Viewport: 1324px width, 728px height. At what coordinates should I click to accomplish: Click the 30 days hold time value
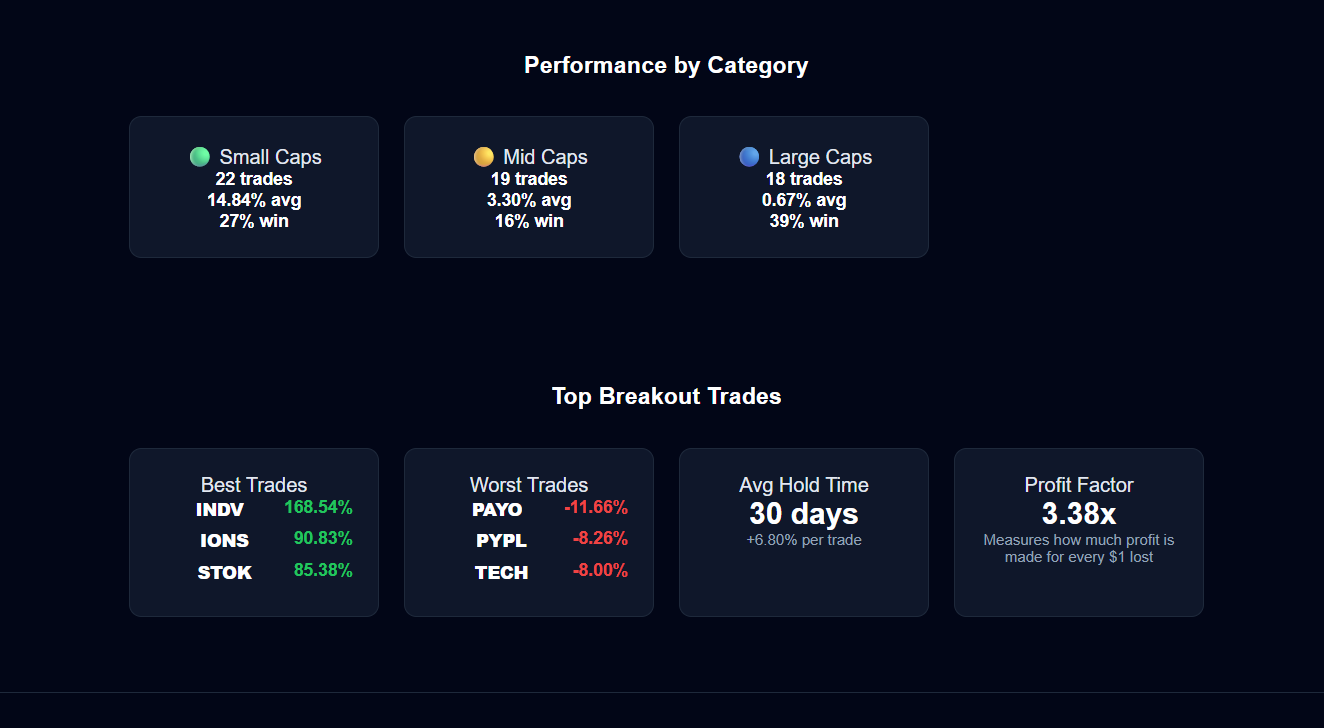[804, 514]
